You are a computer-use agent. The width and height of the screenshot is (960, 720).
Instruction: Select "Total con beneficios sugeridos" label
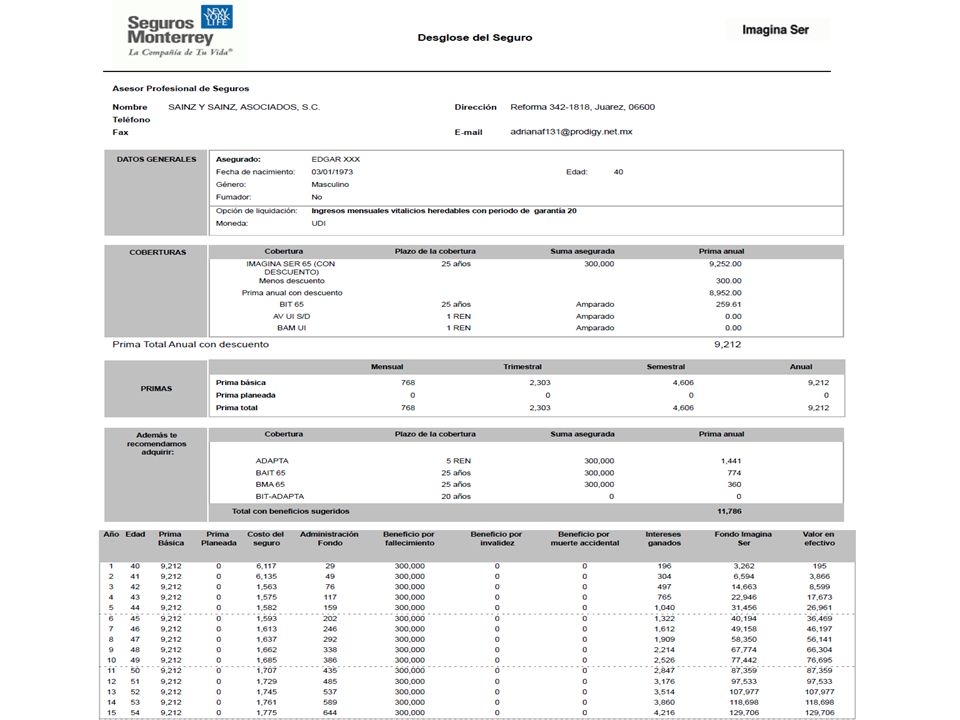click(290, 511)
